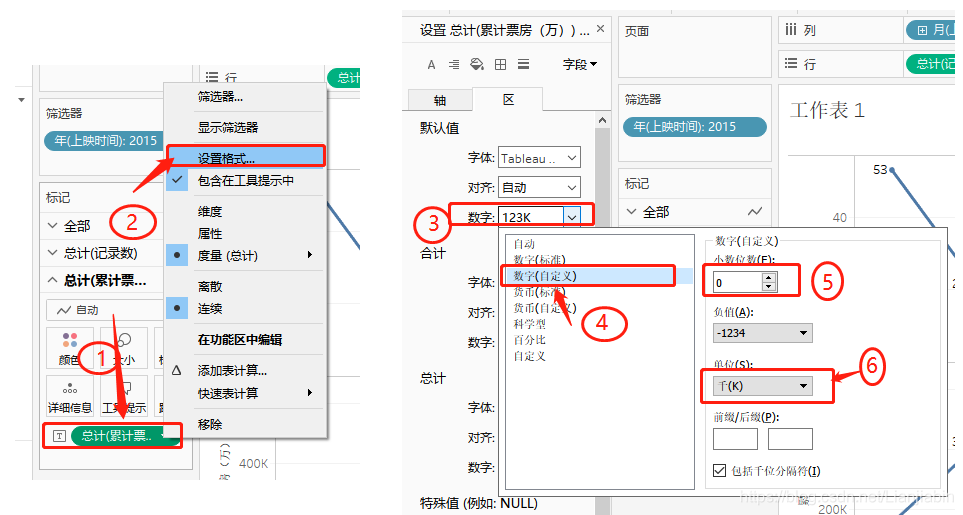963x515 pixels.
Task: Click the 颜色 color marks button
Action: point(69,348)
